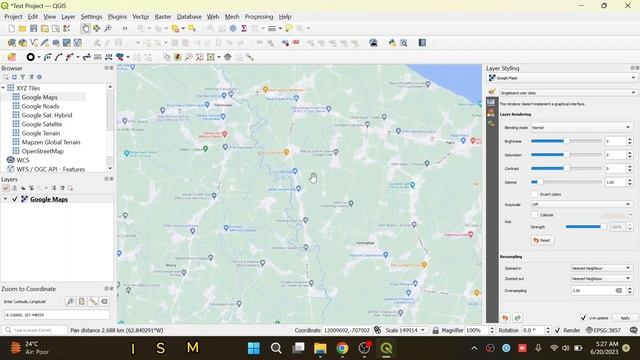Enable the Colorize checkbox
This screenshot has height=360, width=640.
(x=535, y=215)
